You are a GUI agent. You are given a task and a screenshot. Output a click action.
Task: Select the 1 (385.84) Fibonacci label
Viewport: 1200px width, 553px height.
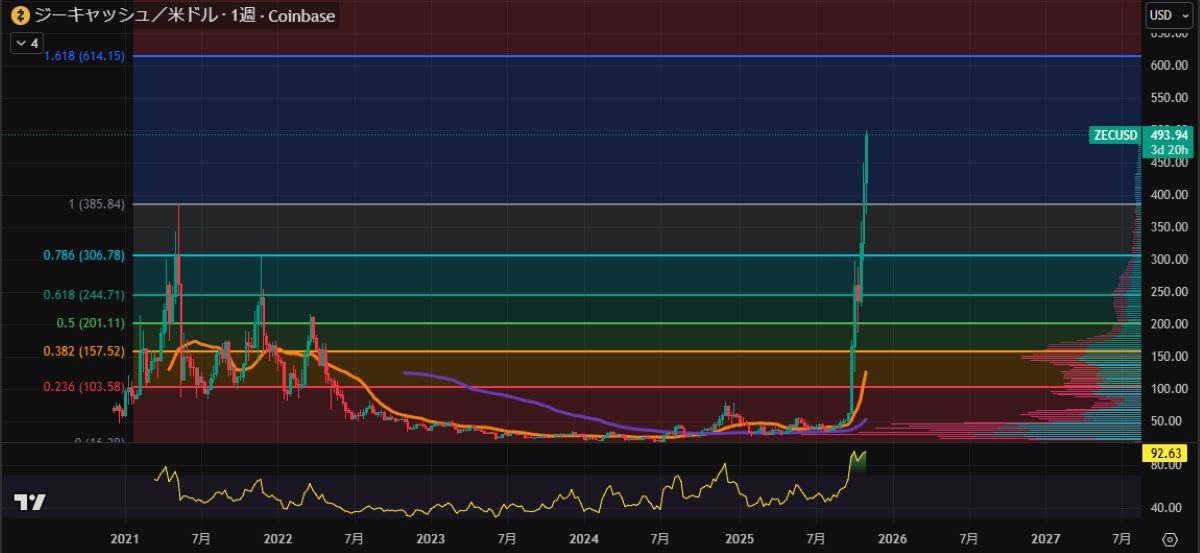[96, 204]
